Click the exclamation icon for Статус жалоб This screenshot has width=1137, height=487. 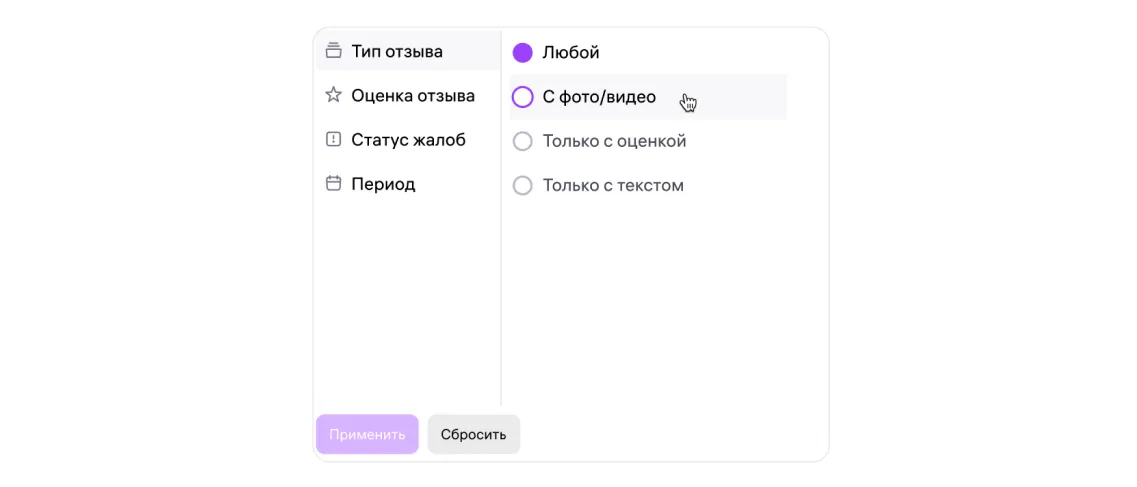(334, 140)
